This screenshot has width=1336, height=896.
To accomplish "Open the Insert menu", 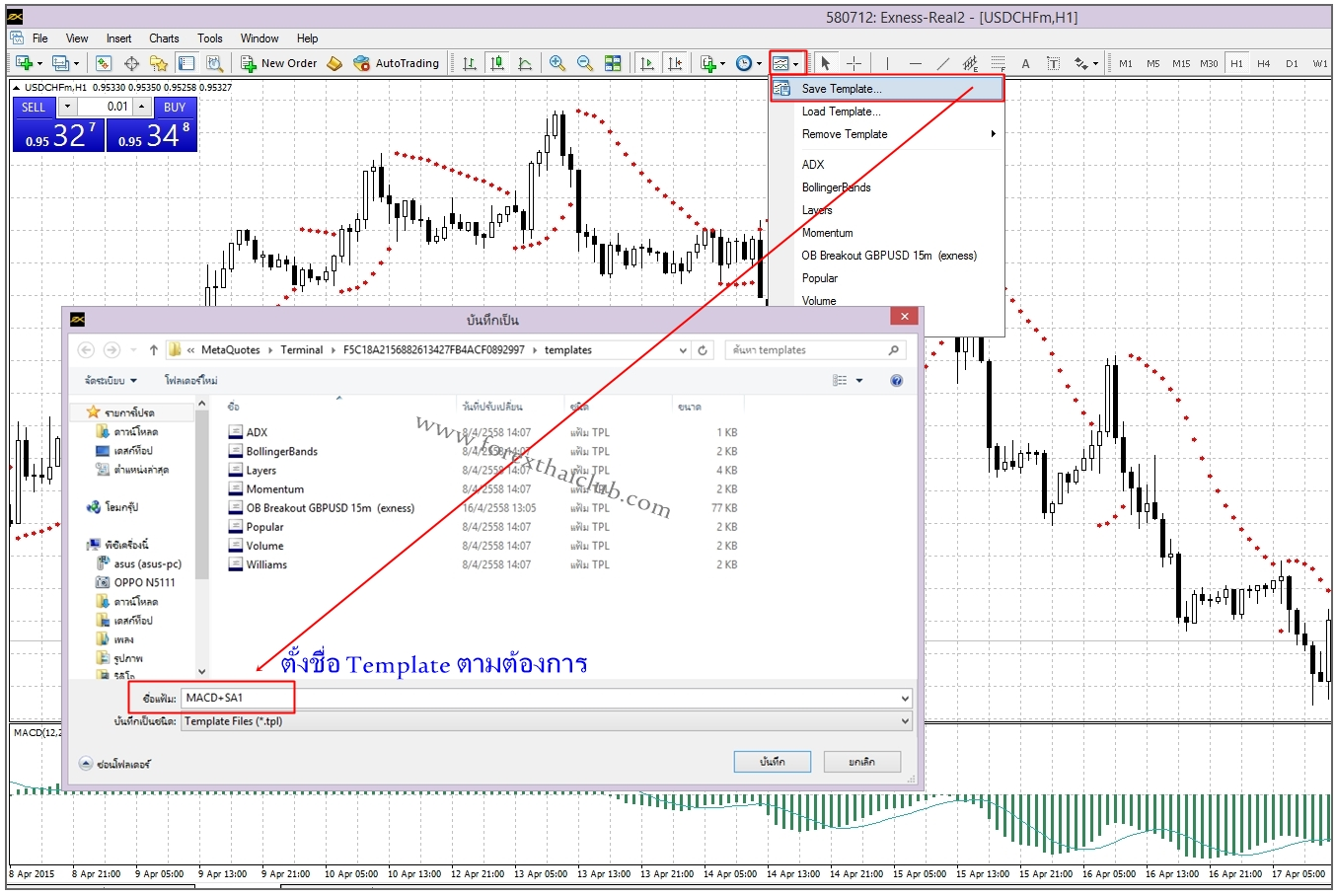I will pyautogui.click(x=118, y=38).
